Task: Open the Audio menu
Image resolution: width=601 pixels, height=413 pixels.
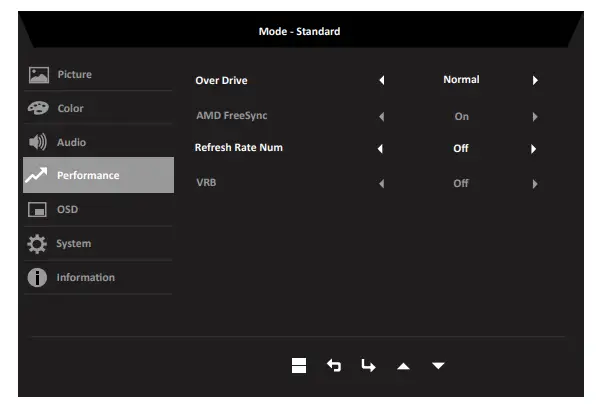Action: [x=98, y=142]
